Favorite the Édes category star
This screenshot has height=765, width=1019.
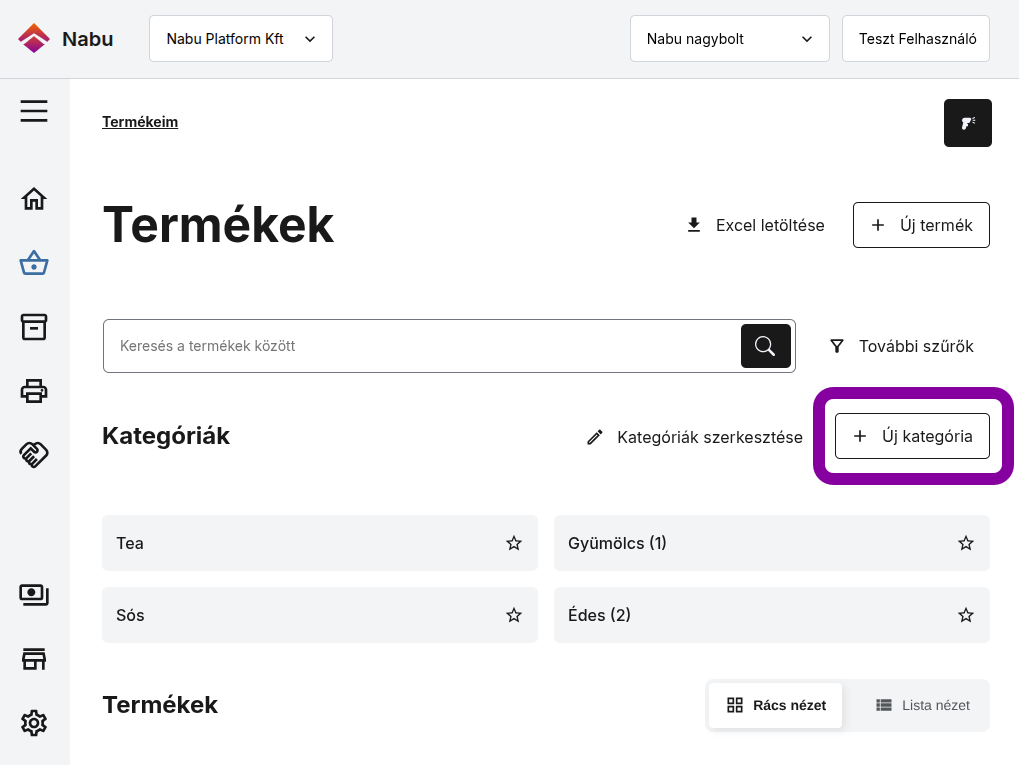coord(966,615)
